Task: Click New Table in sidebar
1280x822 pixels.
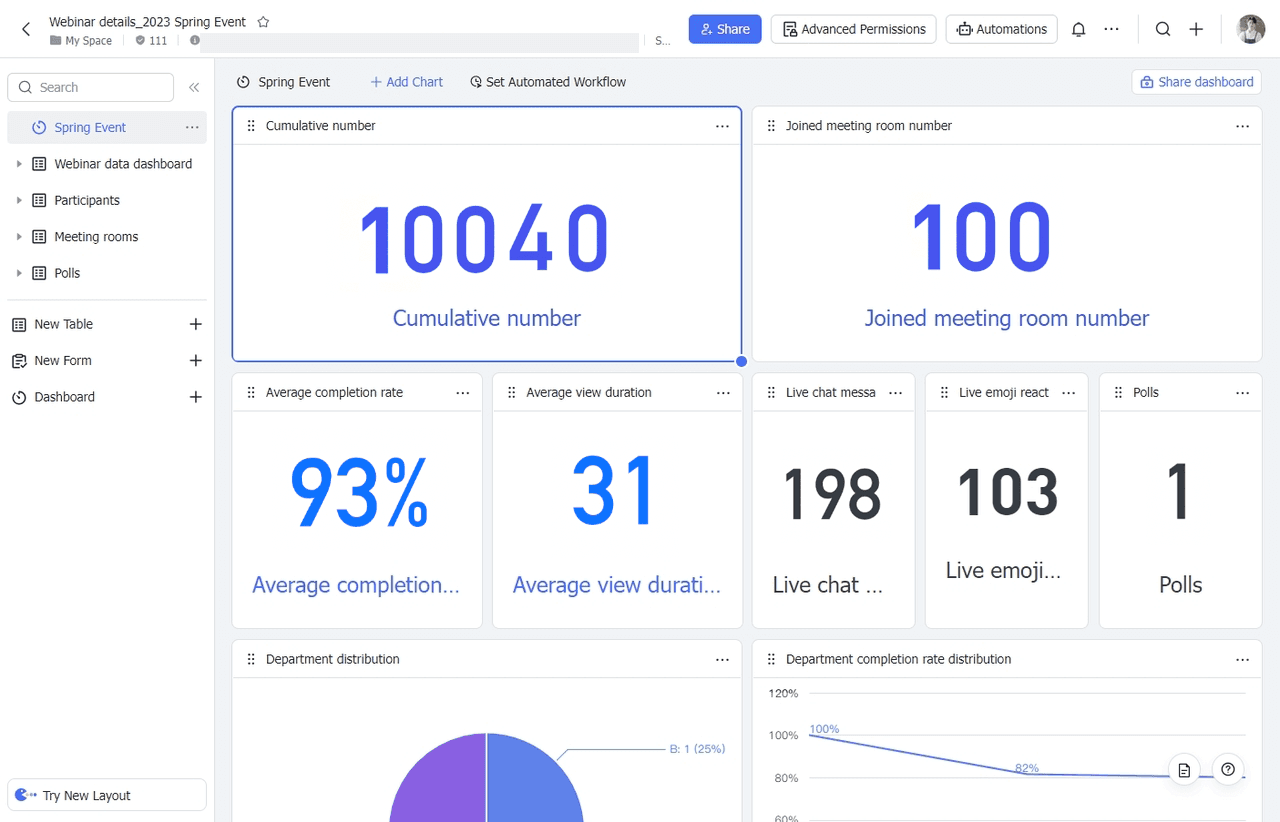Action: coord(63,324)
